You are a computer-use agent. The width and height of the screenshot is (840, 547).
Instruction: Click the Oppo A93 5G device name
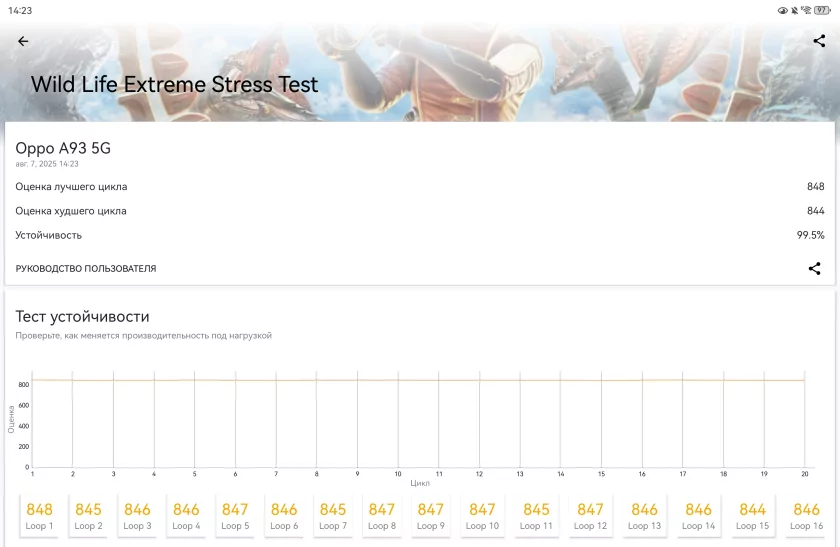click(63, 148)
